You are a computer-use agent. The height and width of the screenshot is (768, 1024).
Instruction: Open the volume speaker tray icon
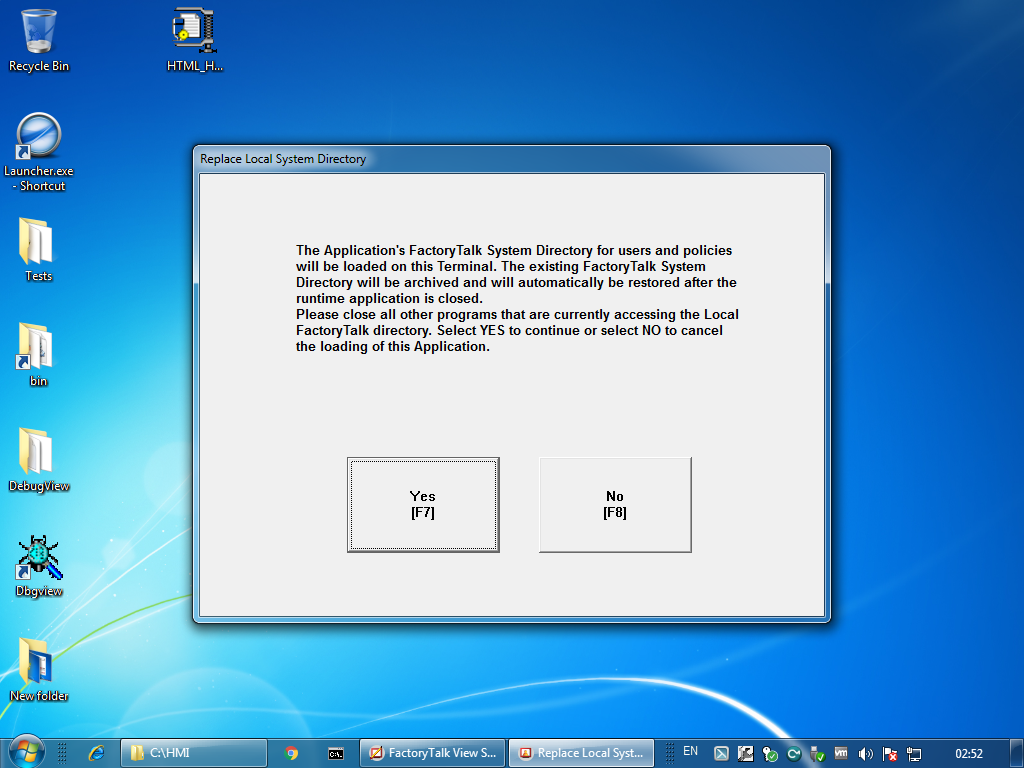click(x=865, y=754)
